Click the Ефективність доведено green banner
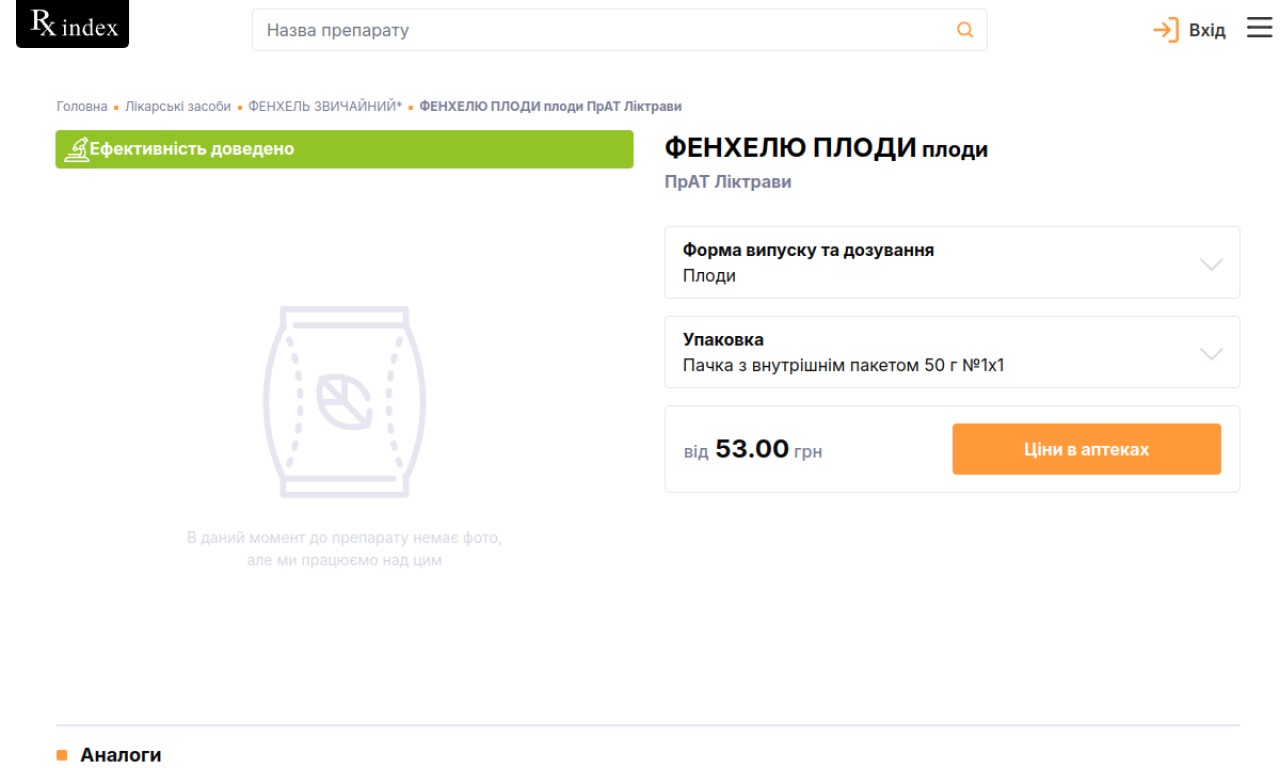Screen dimensions: 1280x768 pyautogui.click(x=344, y=149)
